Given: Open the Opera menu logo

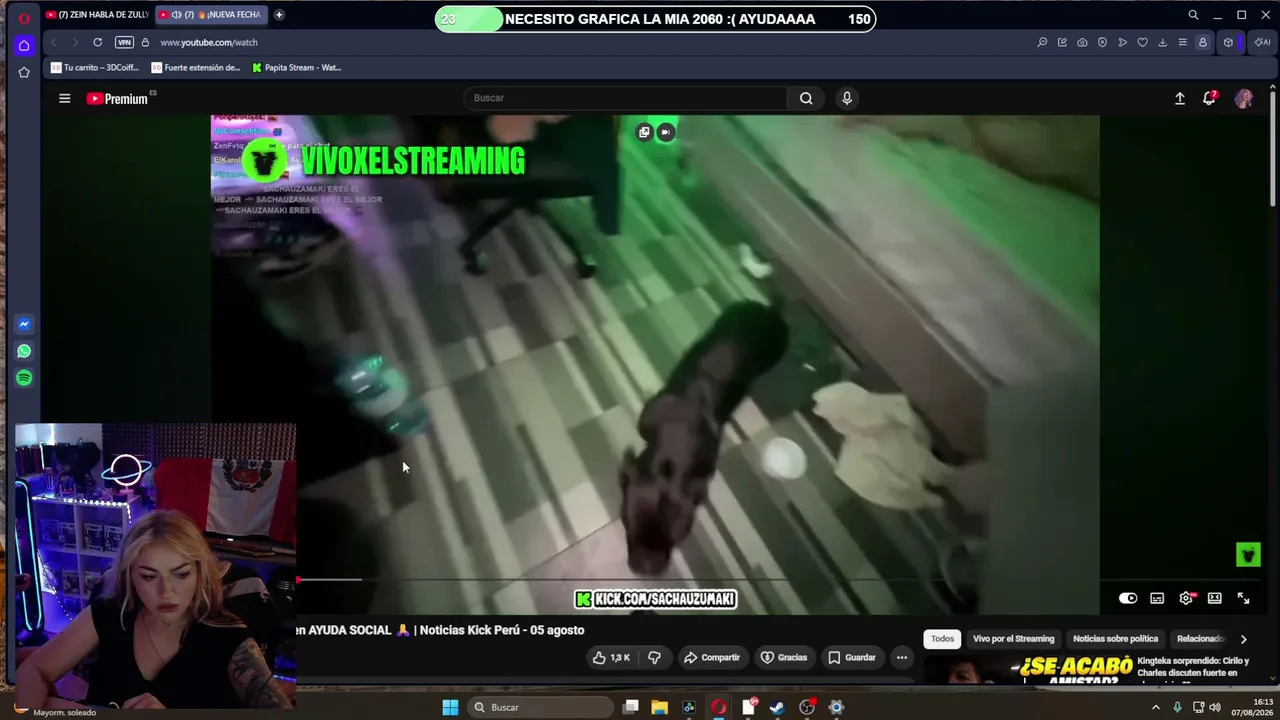Looking at the screenshot, I should point(24,16).
